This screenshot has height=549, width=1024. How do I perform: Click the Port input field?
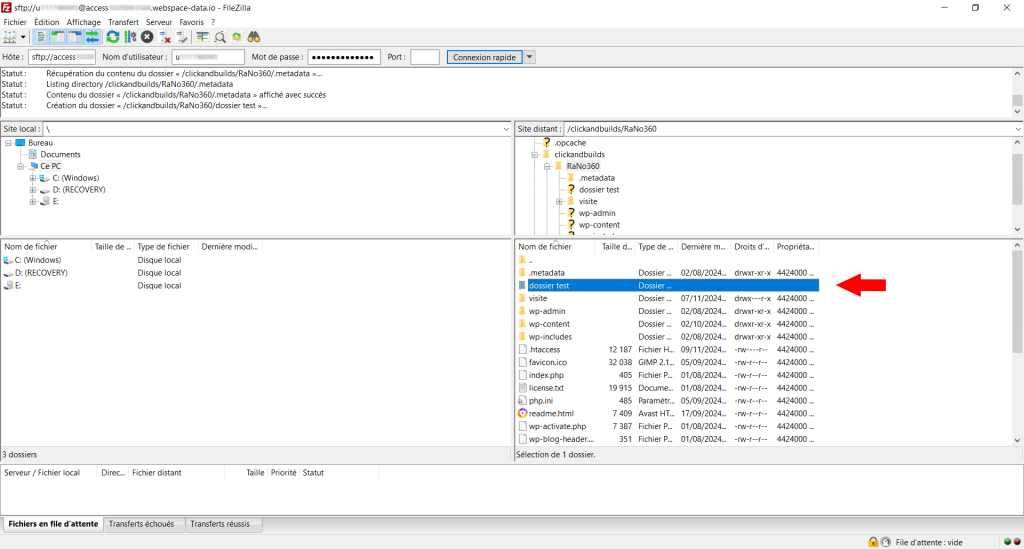[424, 57]
